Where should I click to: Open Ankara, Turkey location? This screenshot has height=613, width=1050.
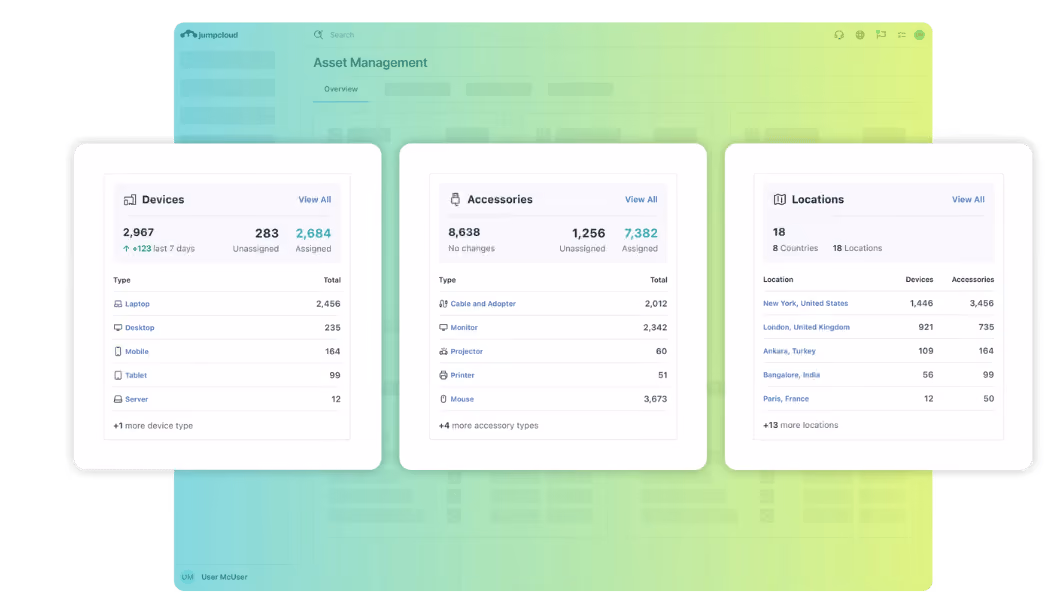[790, 351]
